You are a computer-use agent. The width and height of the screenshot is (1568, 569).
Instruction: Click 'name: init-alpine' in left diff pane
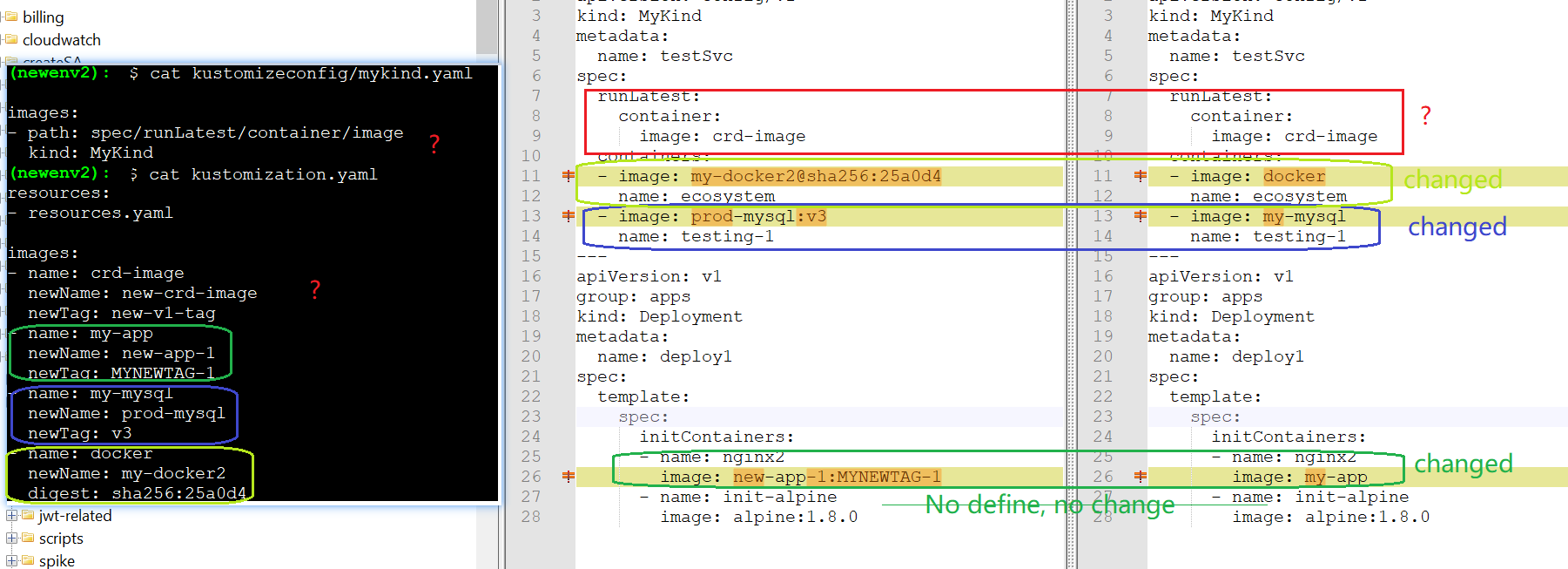749,497
